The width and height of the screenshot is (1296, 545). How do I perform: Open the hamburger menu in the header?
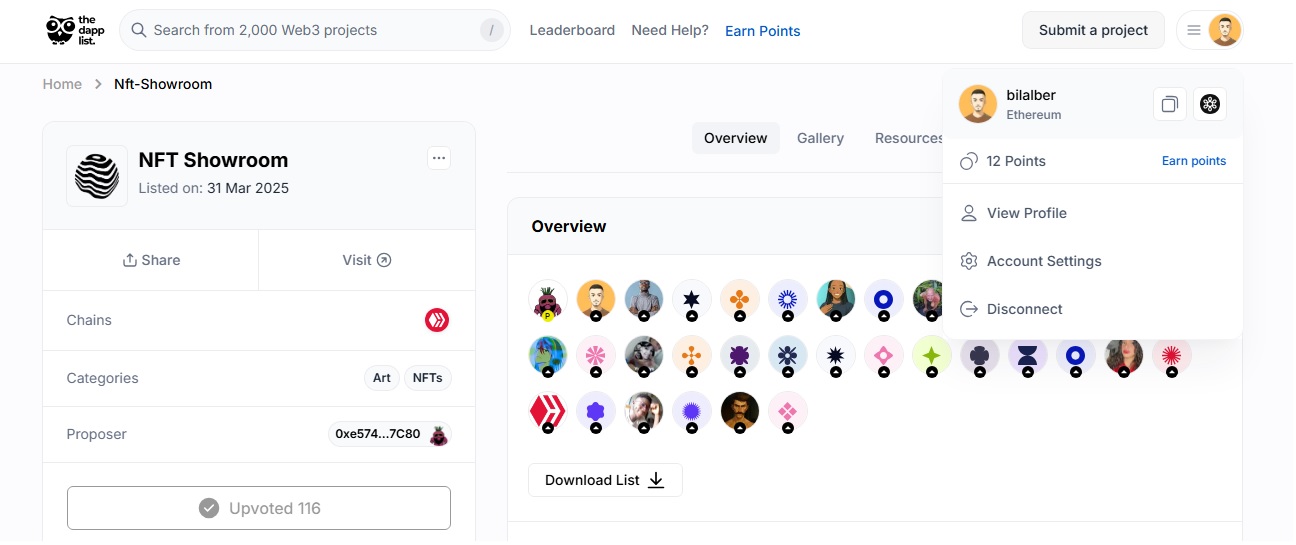(x=1193, y=30)
